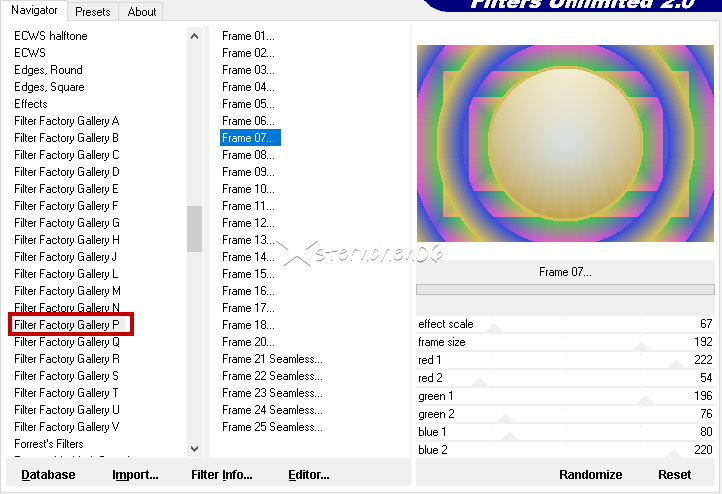The height and width of the screenshot is (494, 722).
Task: Click the category list scrollbar thumb
Action: 194,229
